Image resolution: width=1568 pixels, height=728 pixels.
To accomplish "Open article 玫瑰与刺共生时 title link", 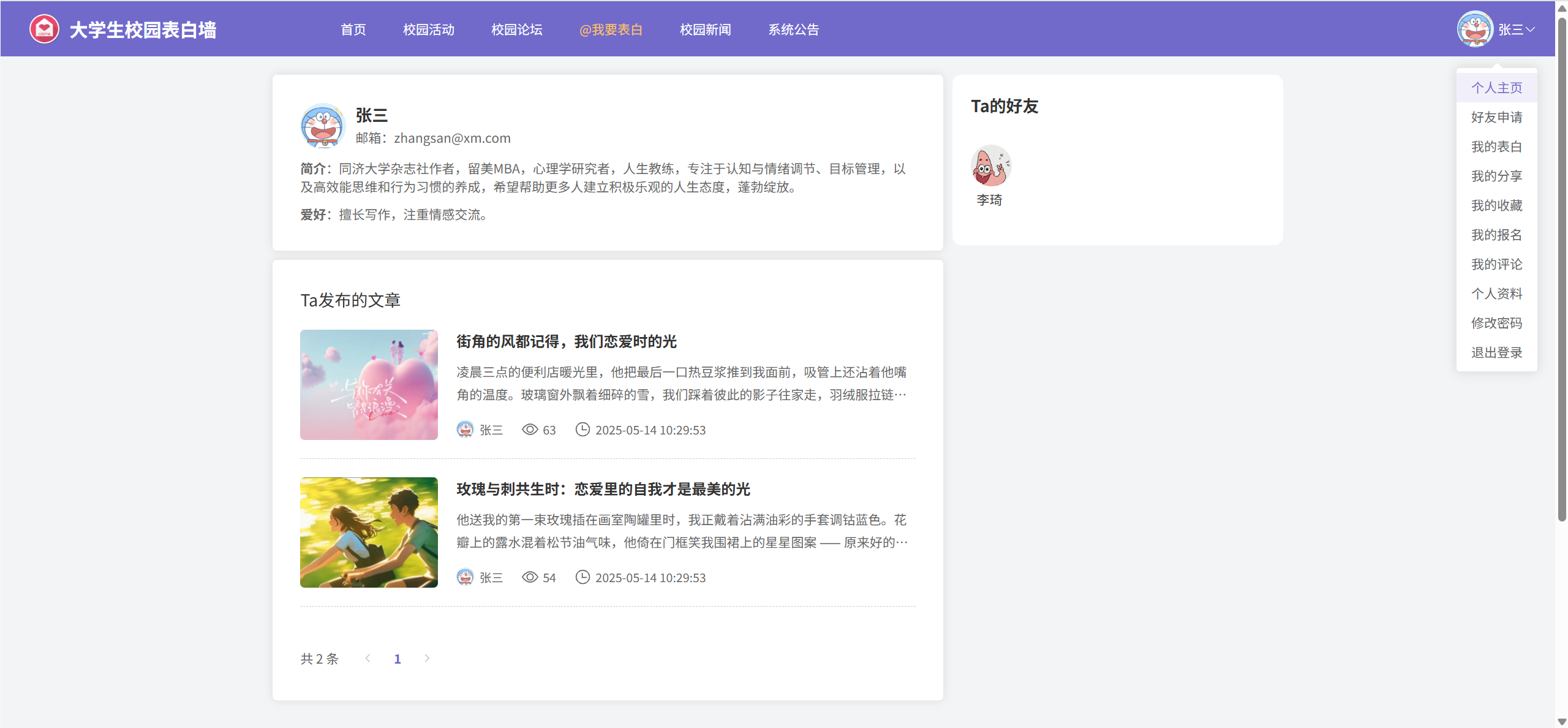I will [x=603, y=489].
